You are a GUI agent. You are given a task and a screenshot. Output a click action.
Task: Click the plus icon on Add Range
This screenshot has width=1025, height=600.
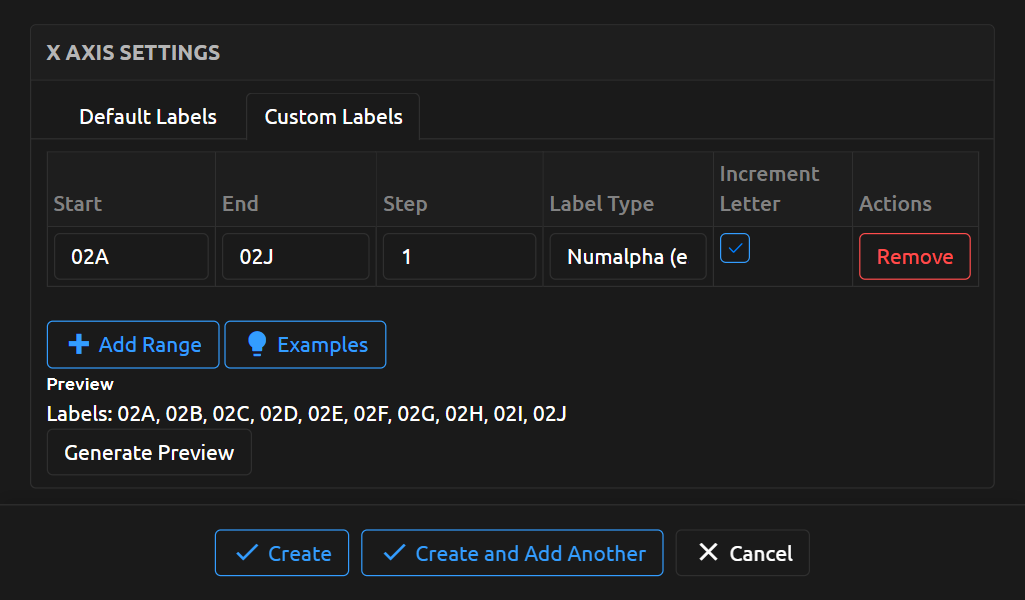(77, 345)
